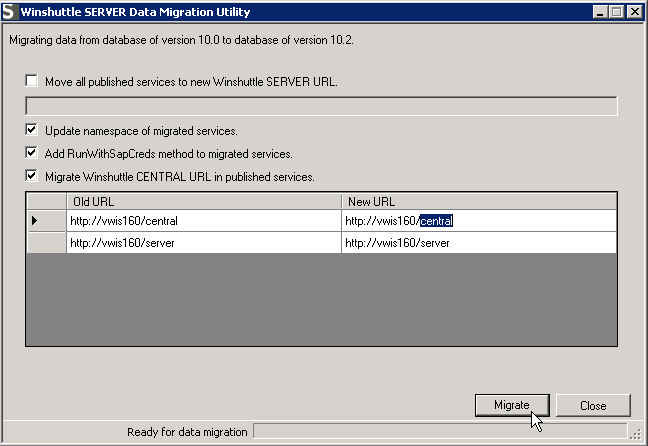The image size is (648, 446).
Task: Click the New URL column header
Action: pos(479,201)
